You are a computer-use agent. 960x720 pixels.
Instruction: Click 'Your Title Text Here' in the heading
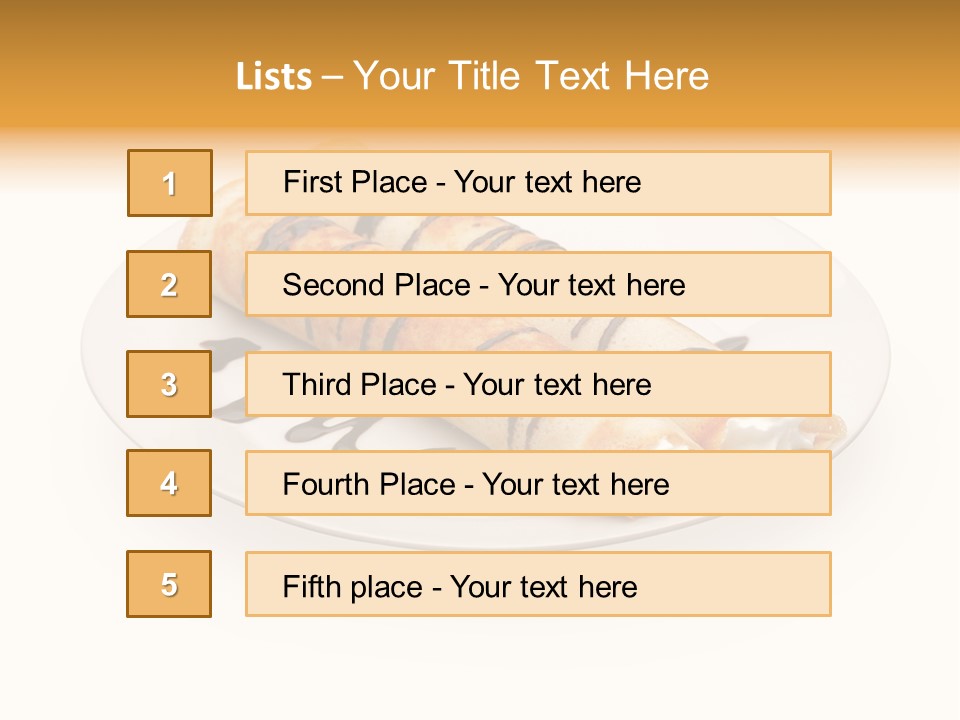531,76
